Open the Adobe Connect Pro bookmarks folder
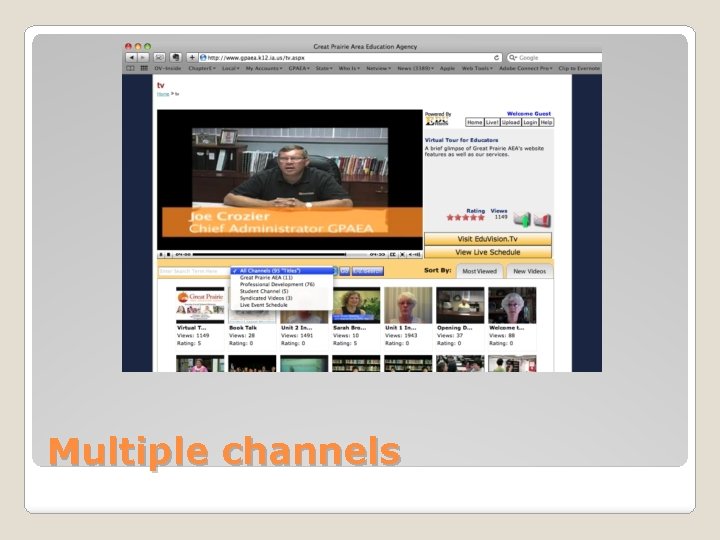Screen dimensions: 720x540 (x=526, y=68)
